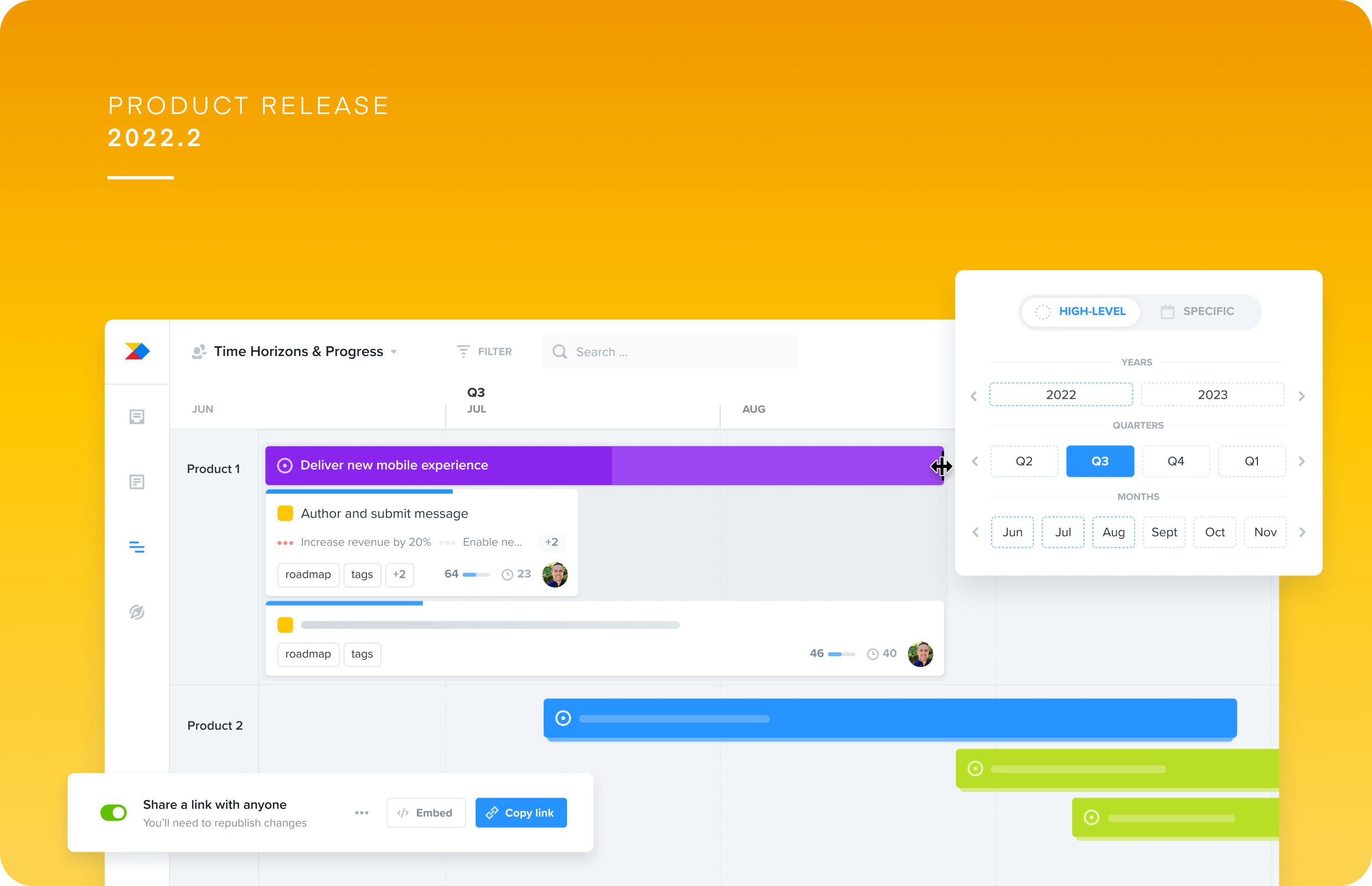This screenshot has height=886, width=1372.
Task: Click the progress circle icon on Product 2 bar
Action: click(x=563, y=717)
